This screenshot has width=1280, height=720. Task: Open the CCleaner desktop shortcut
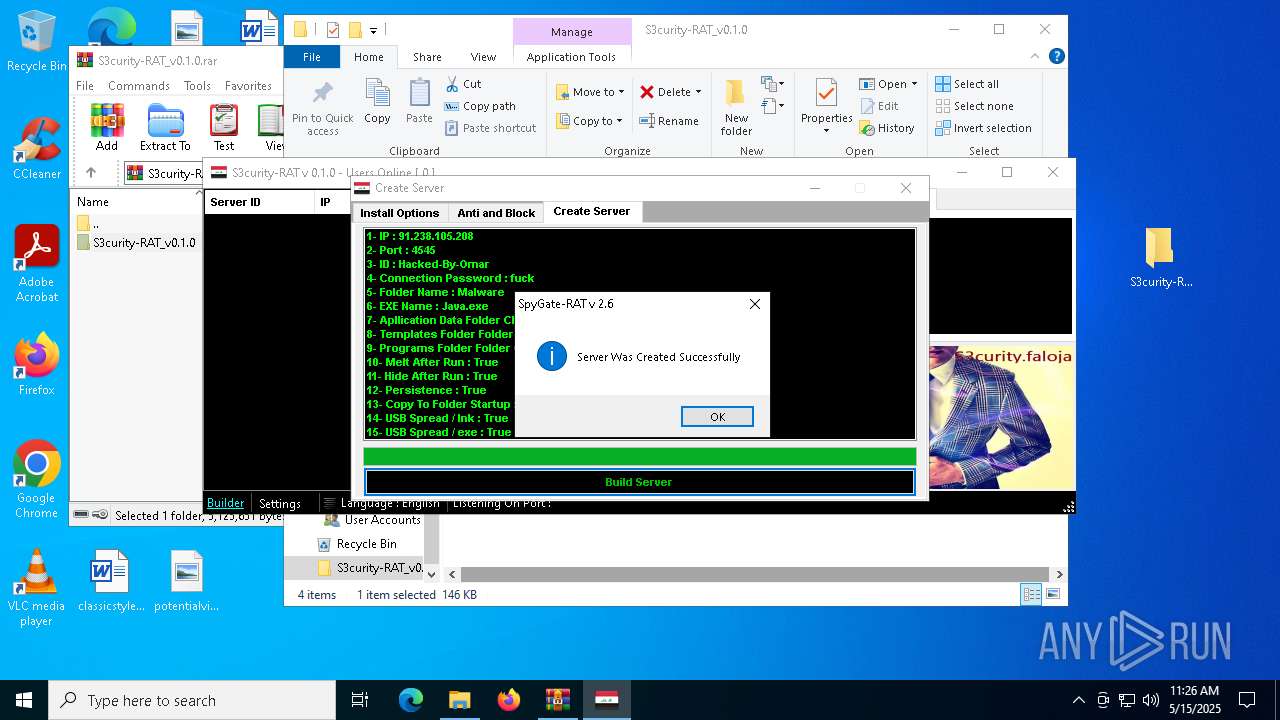[x=37, y=150]
